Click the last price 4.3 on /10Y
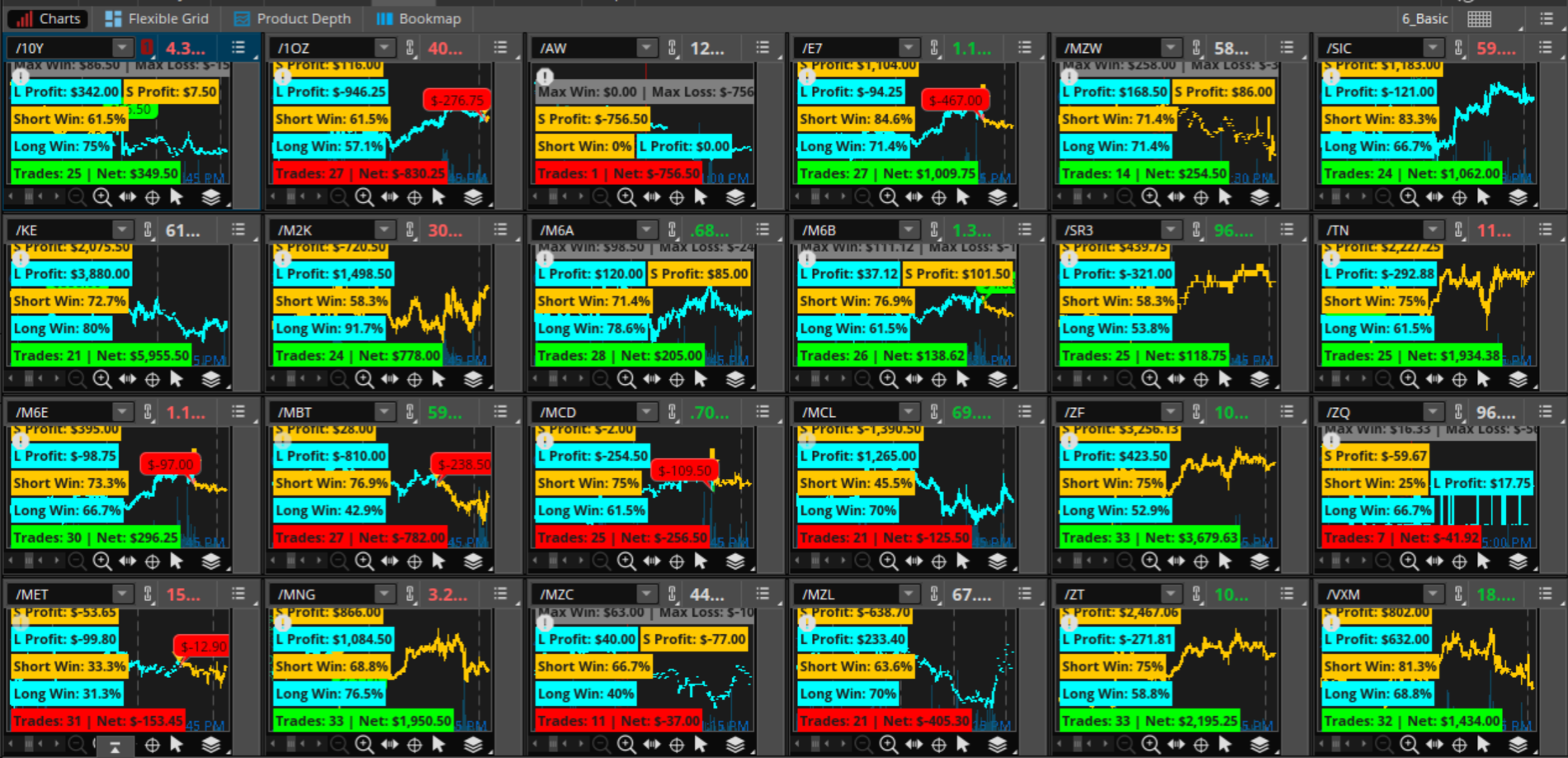This screenshot has width=1568, height=758. [185, 48]
